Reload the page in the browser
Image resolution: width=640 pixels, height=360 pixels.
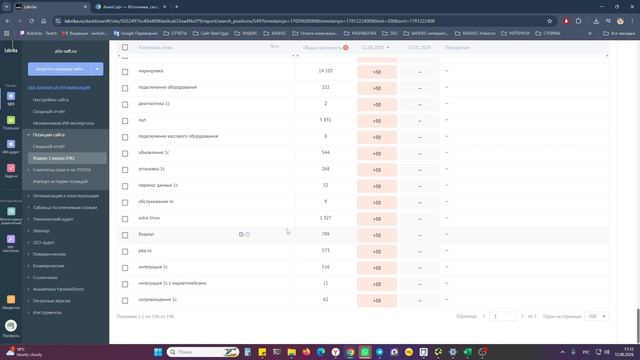pyautogui.click(x=31, y=21)
